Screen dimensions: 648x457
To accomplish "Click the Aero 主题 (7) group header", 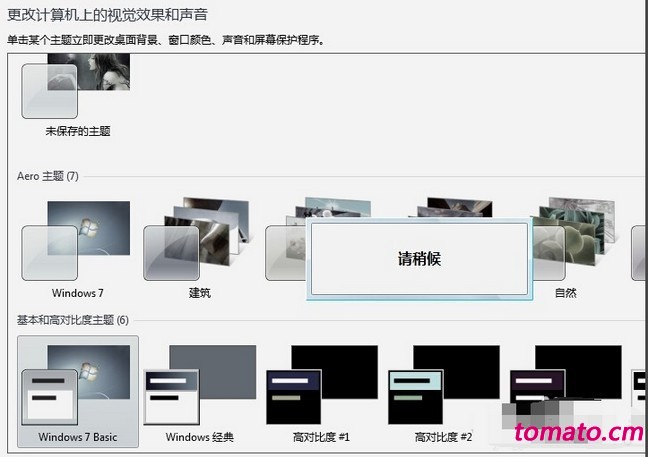I will (48, 176).
